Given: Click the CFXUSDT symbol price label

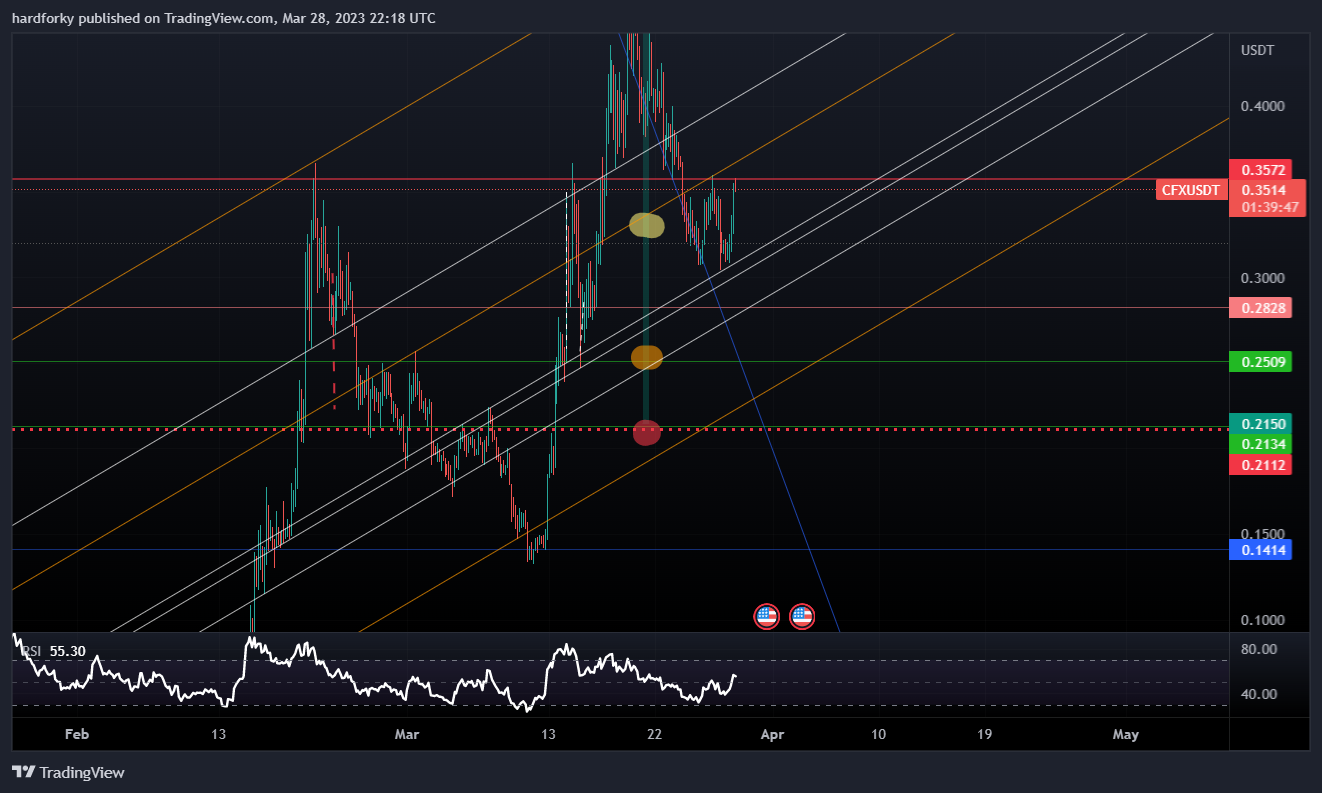Looking at the screenshot, I should click(x=1191, y=189).
